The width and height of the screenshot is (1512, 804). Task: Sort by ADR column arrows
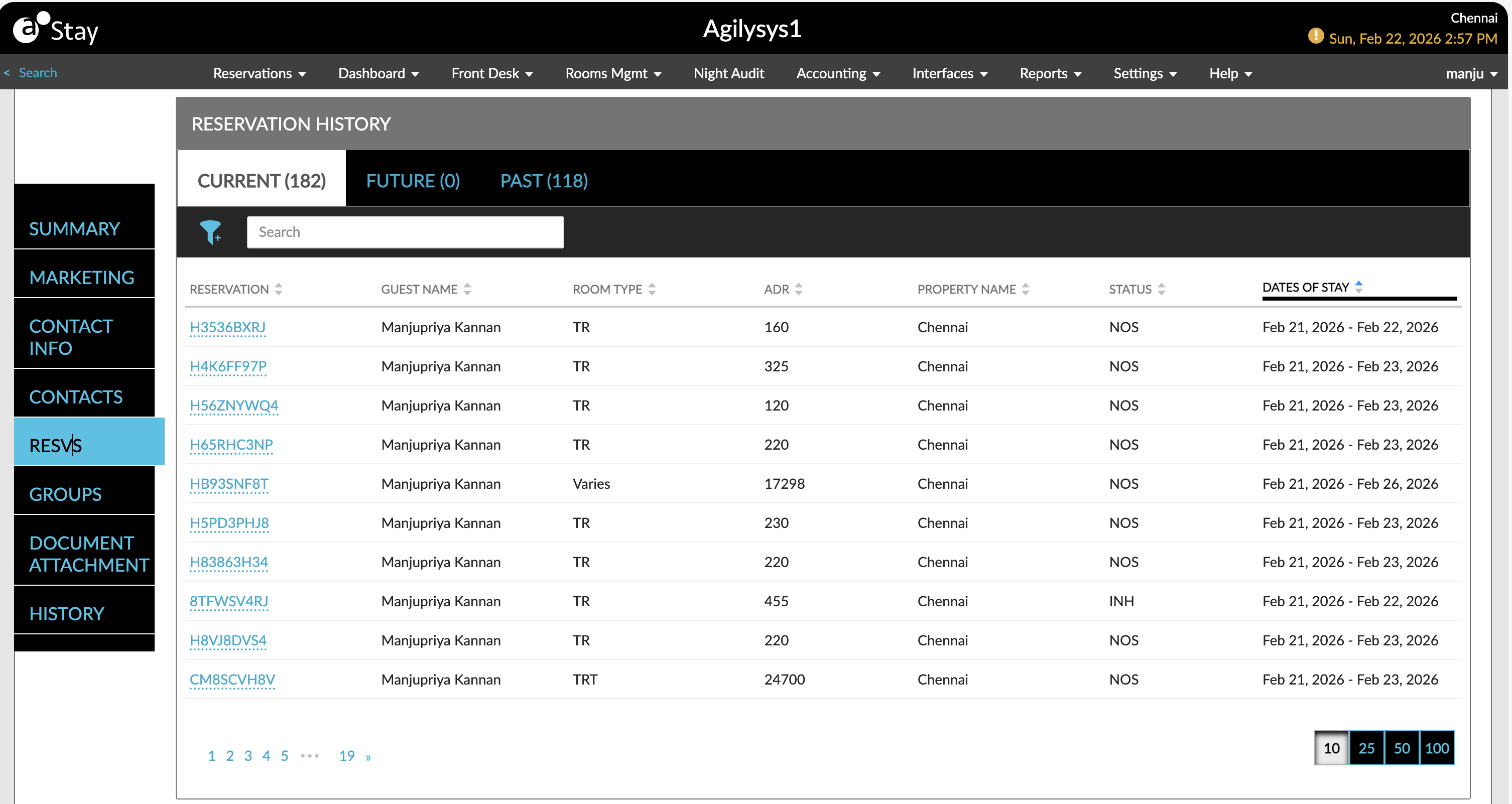tap(798, 289)
